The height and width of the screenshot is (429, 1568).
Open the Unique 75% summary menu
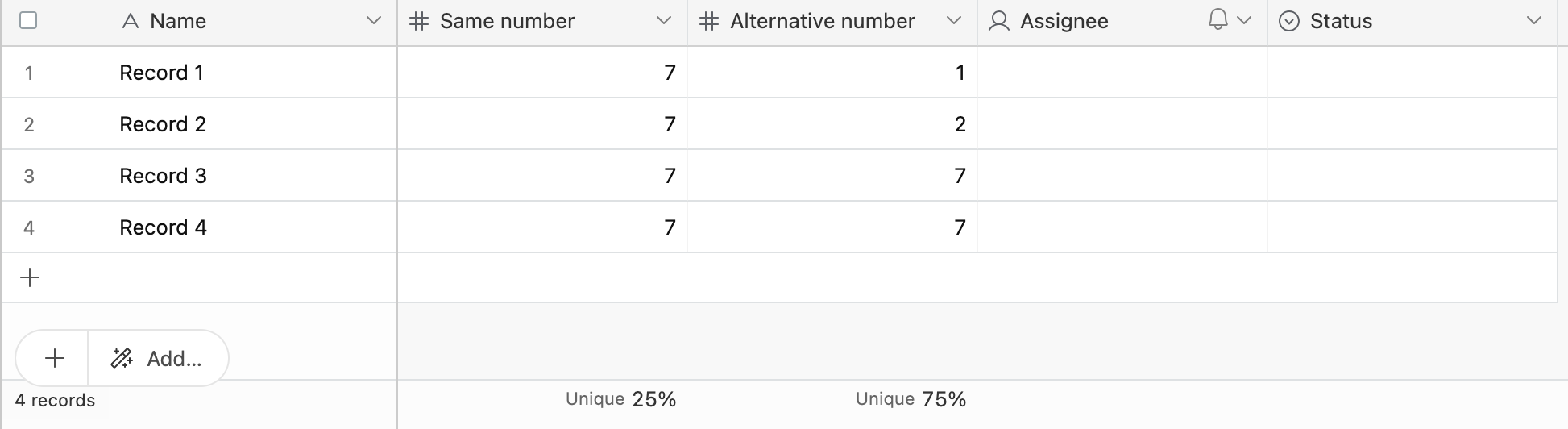[911, 399]
